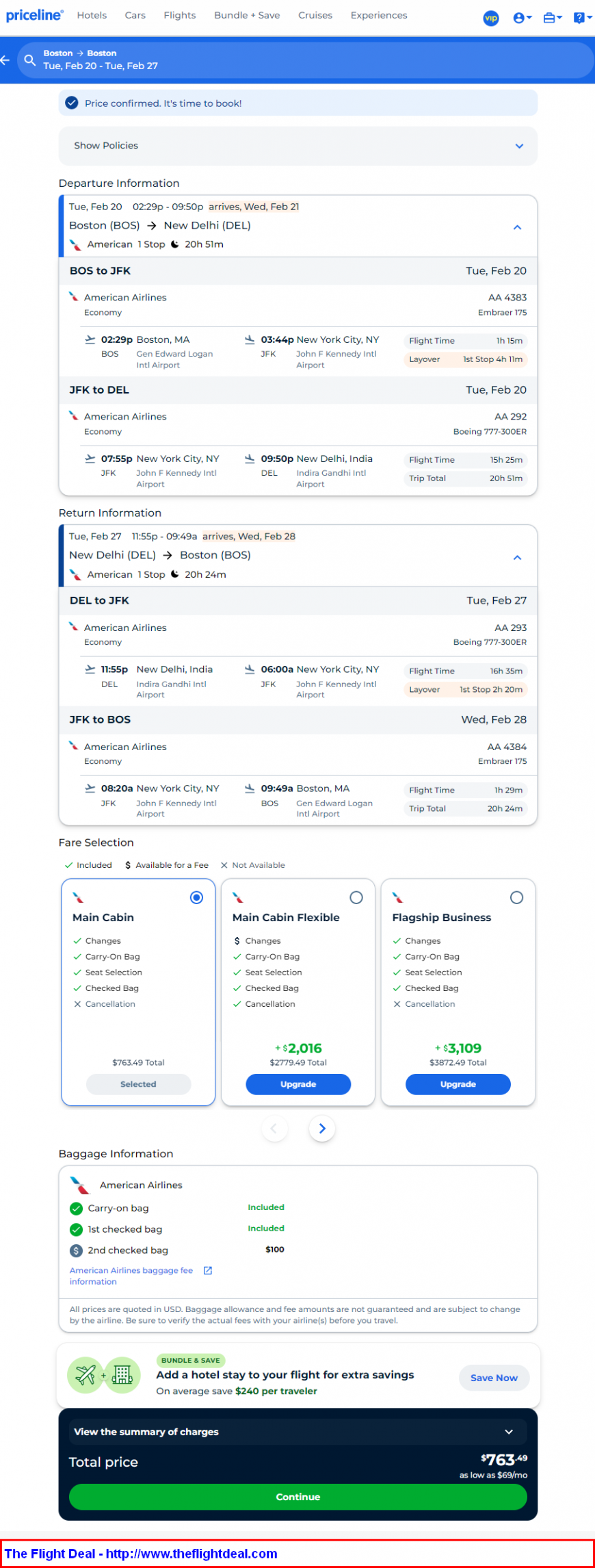Go to next fare options arrow

(322, 1129)
